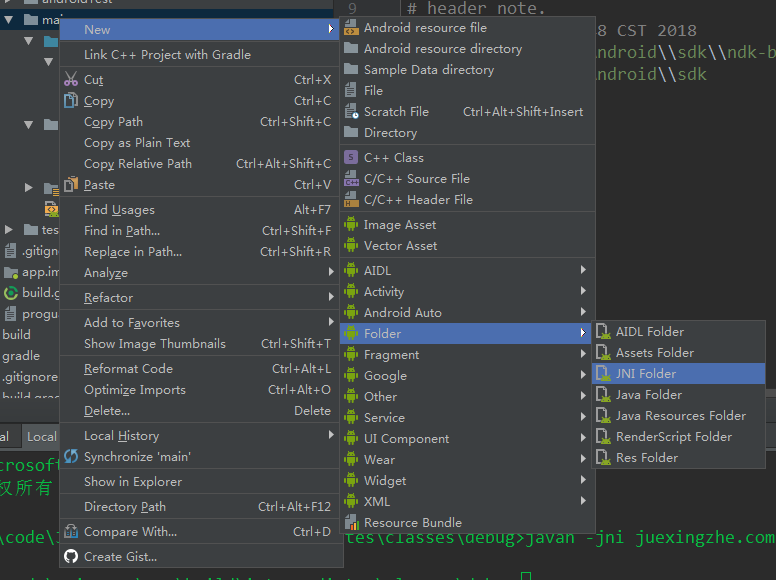Open the Fragment submenu
The height and width of the screenshot is (580, 776).
[x=467, y=354]
